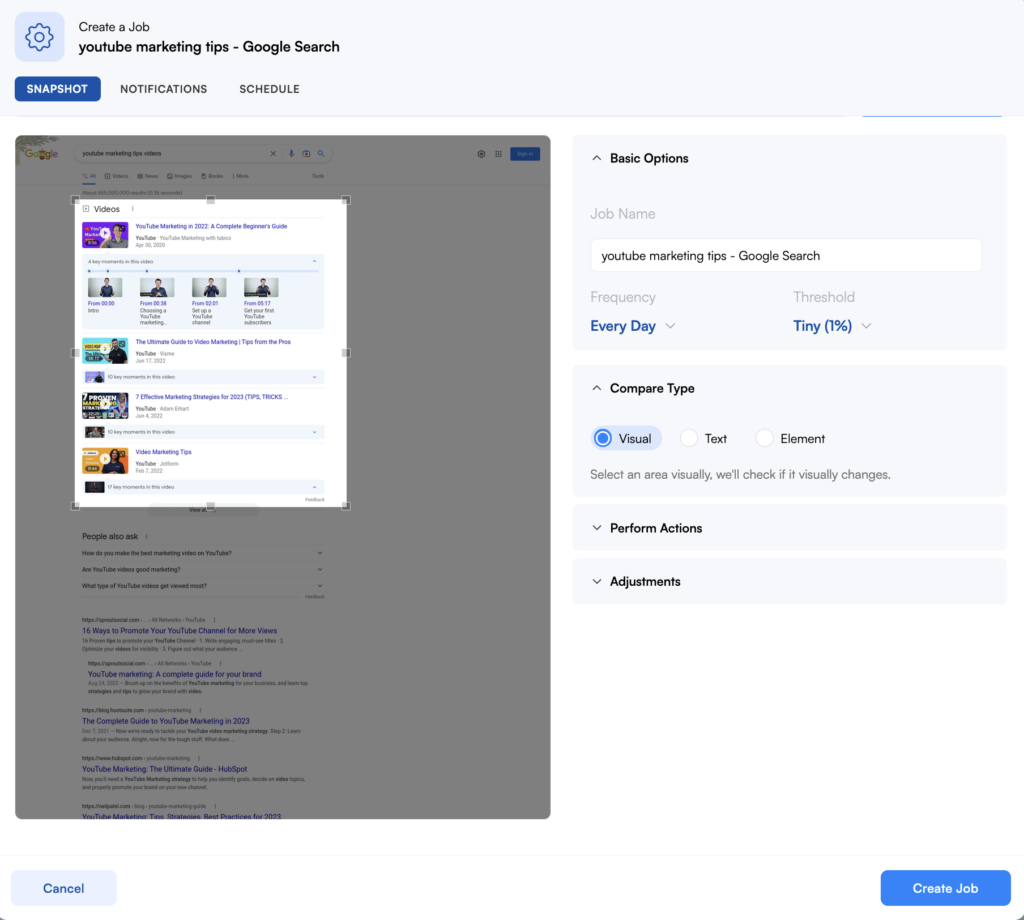This screenshot has width=1024, height=920.
Task: Click the Google apps grid icon in snapshot
Action: point(497,154)
